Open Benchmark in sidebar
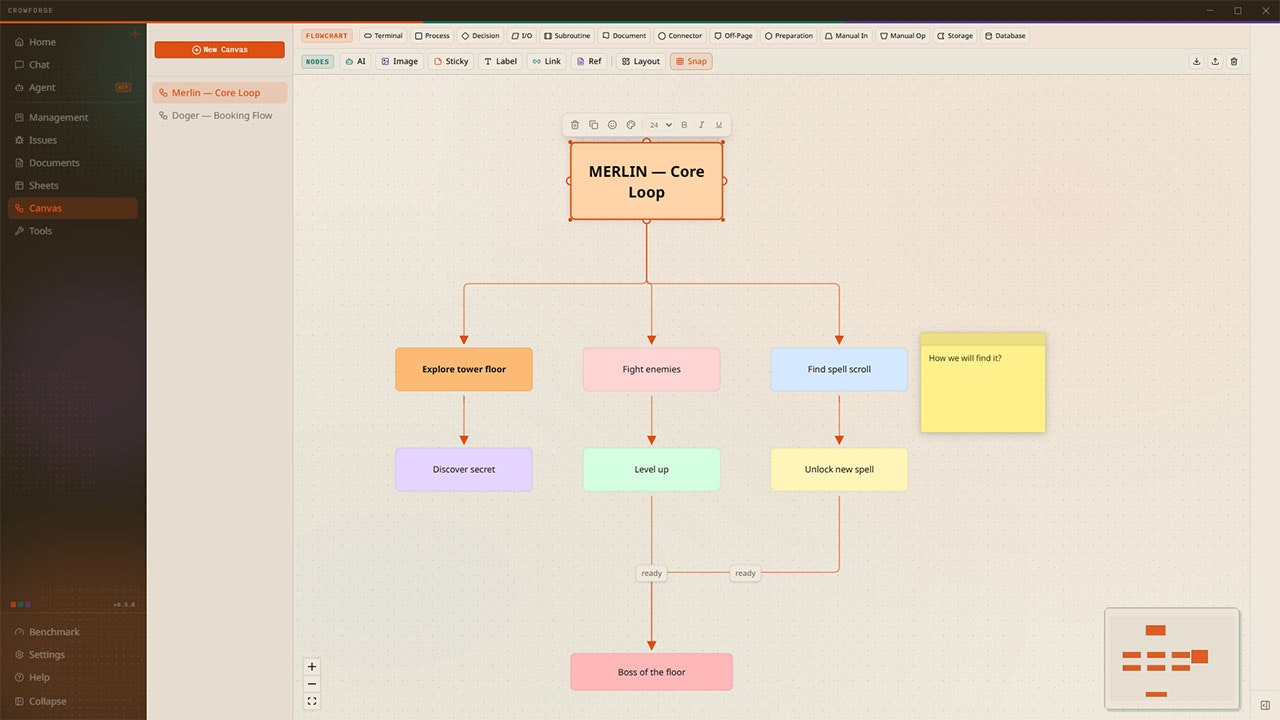 pos(73,632)
